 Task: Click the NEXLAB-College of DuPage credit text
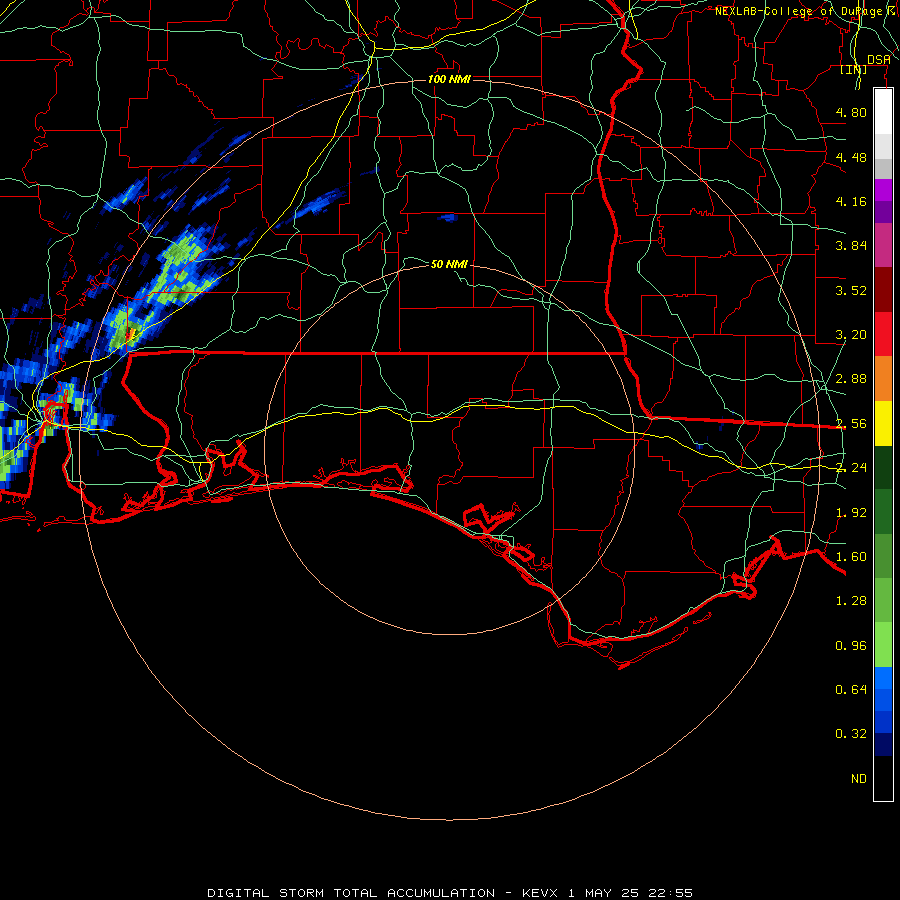coord(798,11)
